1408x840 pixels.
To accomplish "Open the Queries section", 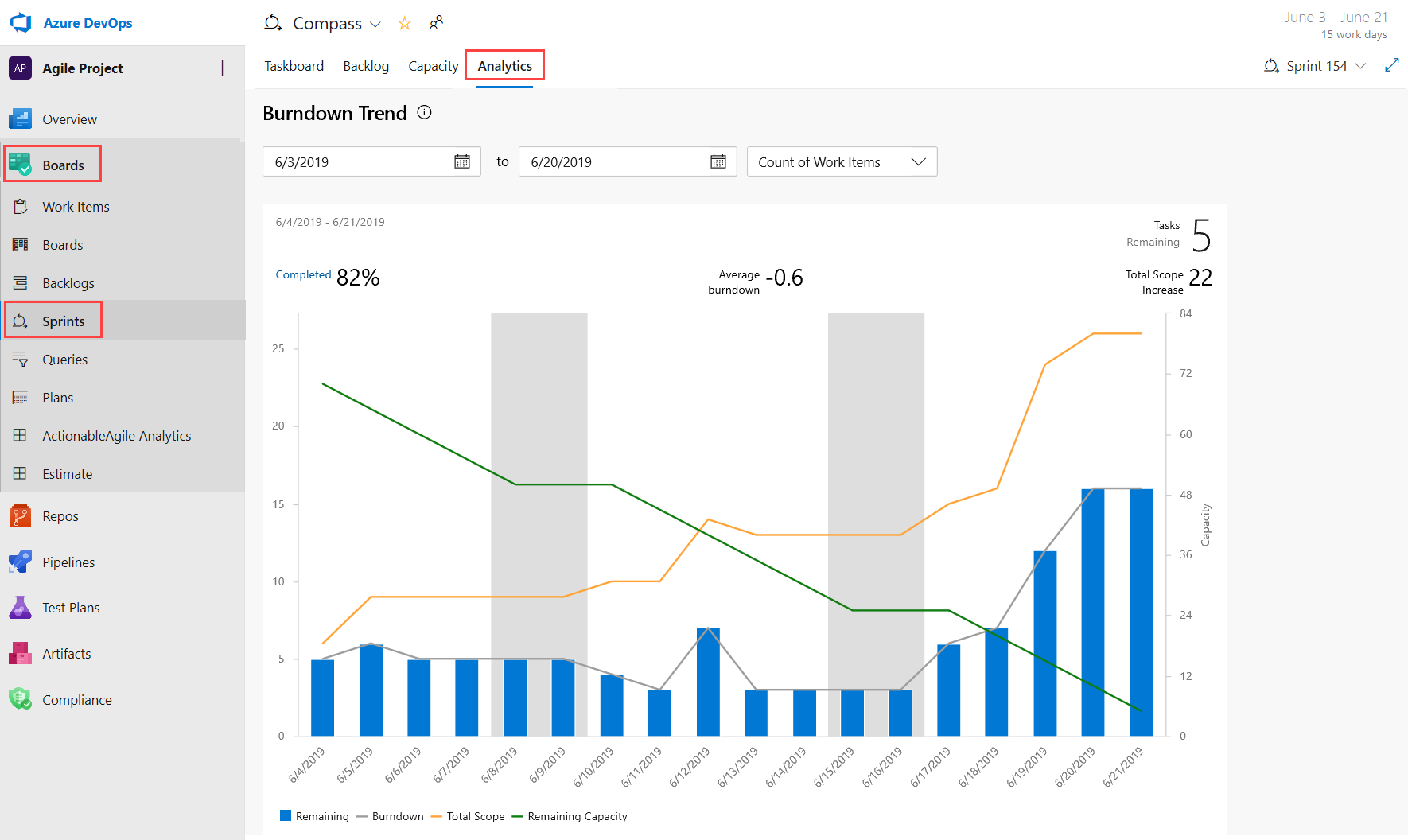I will (x=64, y=359).
